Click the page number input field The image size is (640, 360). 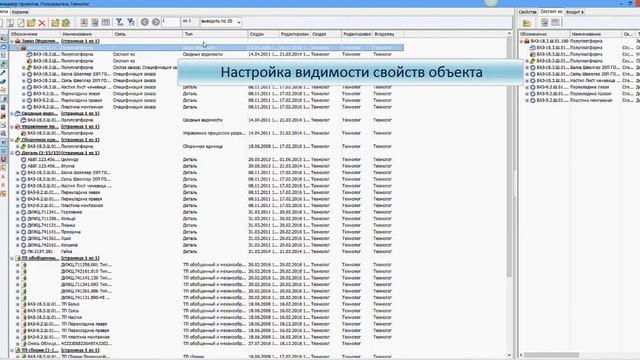point(170,22)
